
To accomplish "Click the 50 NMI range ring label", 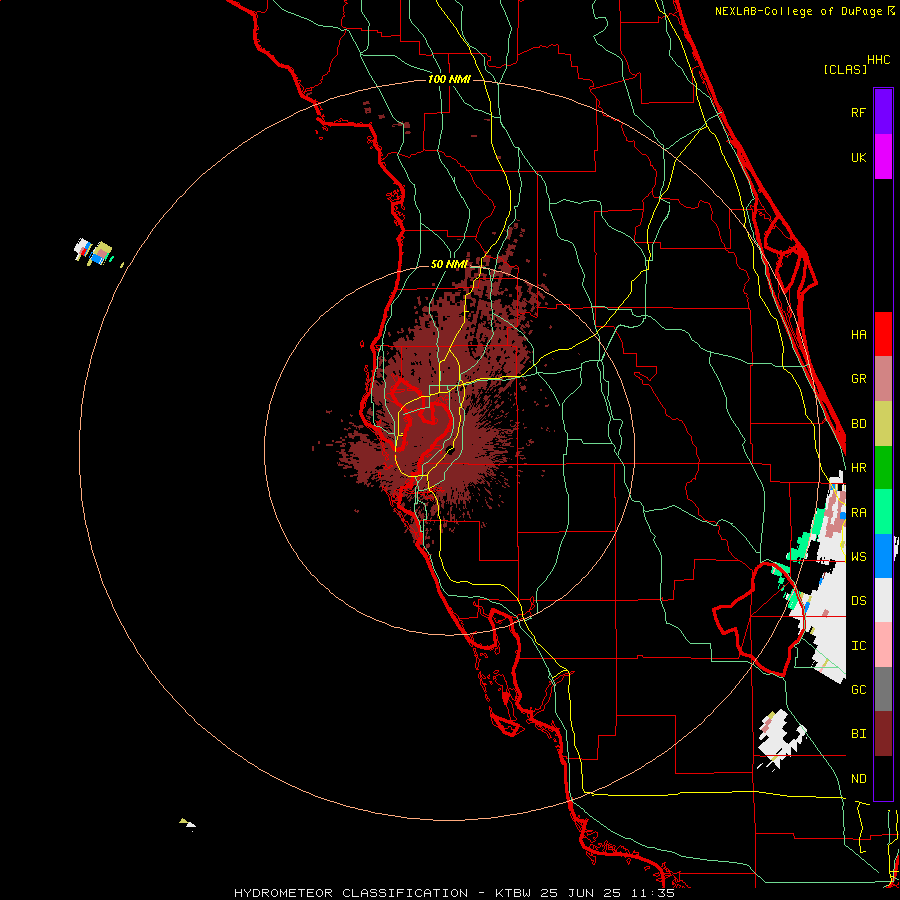I will click(449, 264).
